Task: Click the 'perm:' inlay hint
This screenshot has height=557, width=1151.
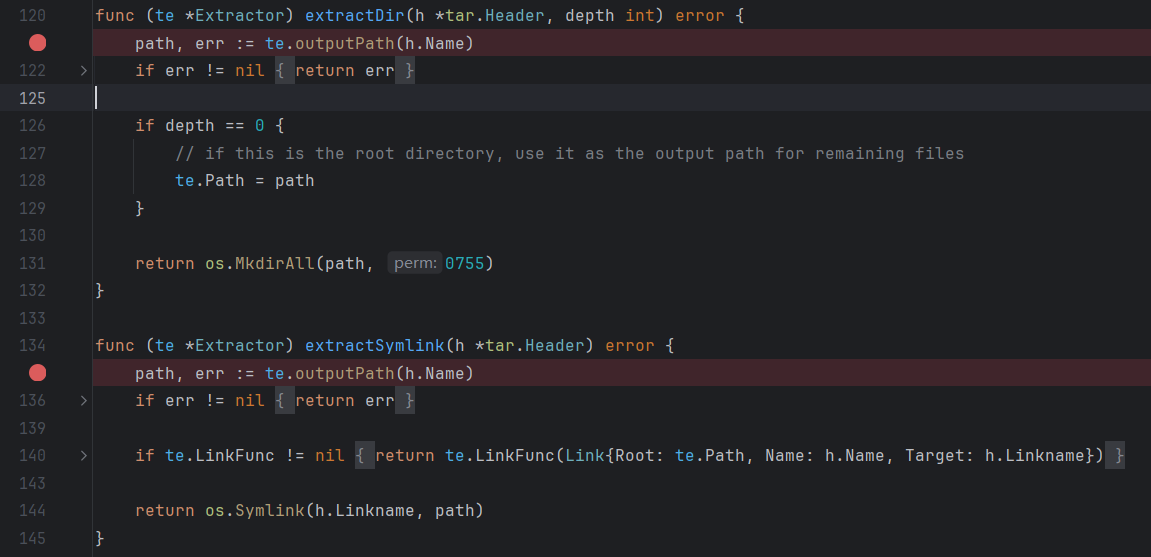Action: click(x=415, y=264)
